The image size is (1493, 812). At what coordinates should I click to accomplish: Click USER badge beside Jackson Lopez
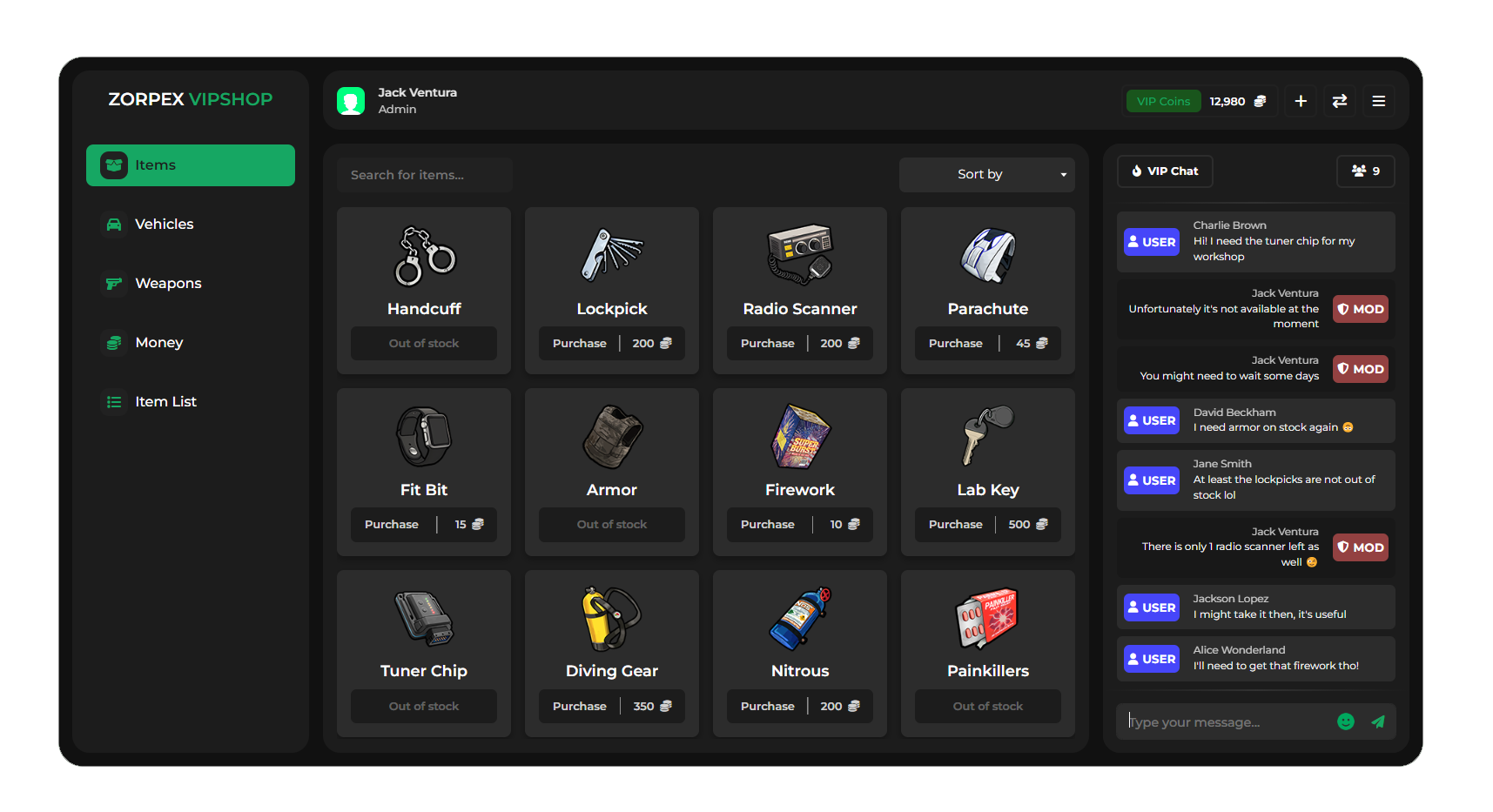1152,607
